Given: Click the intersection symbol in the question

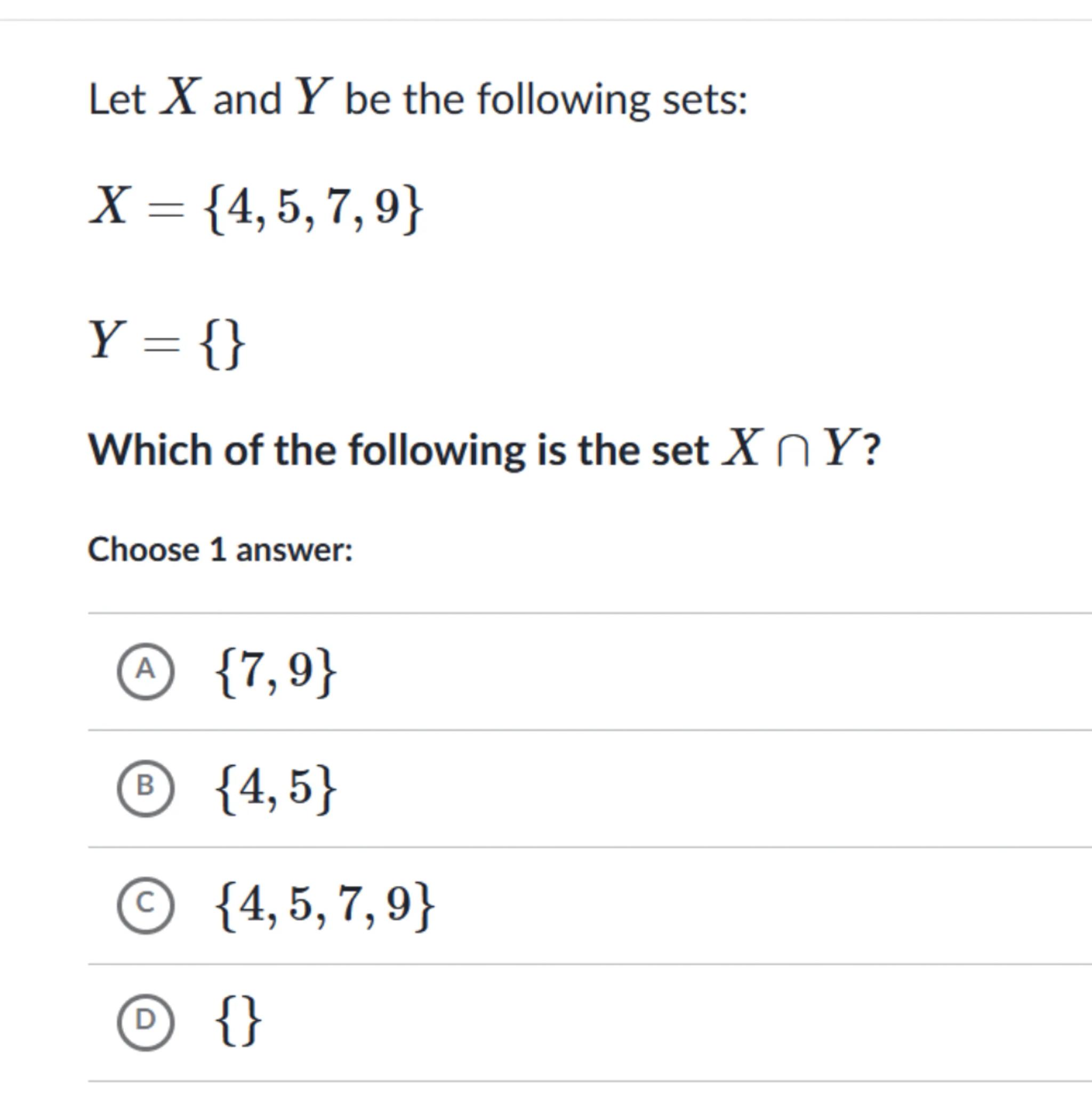Looking at the screenshot, I should pyautogui.click(x=793, y=453).
